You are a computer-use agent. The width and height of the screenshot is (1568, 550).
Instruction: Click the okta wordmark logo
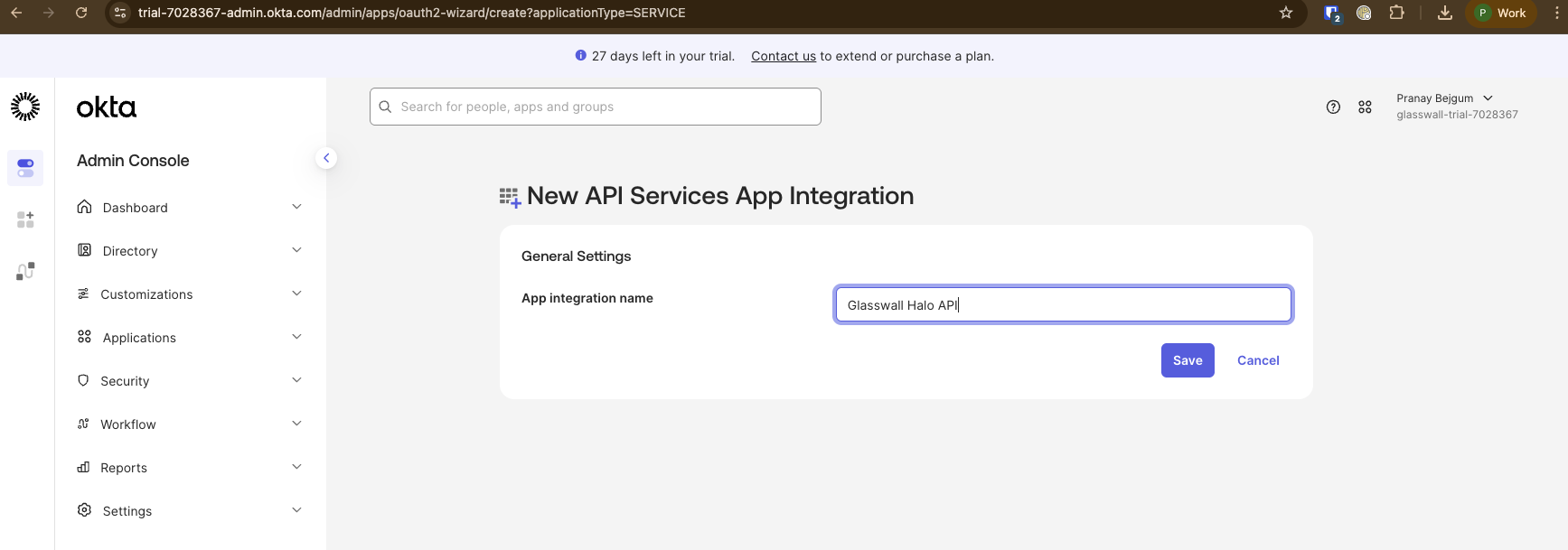[x=107, y=107]
